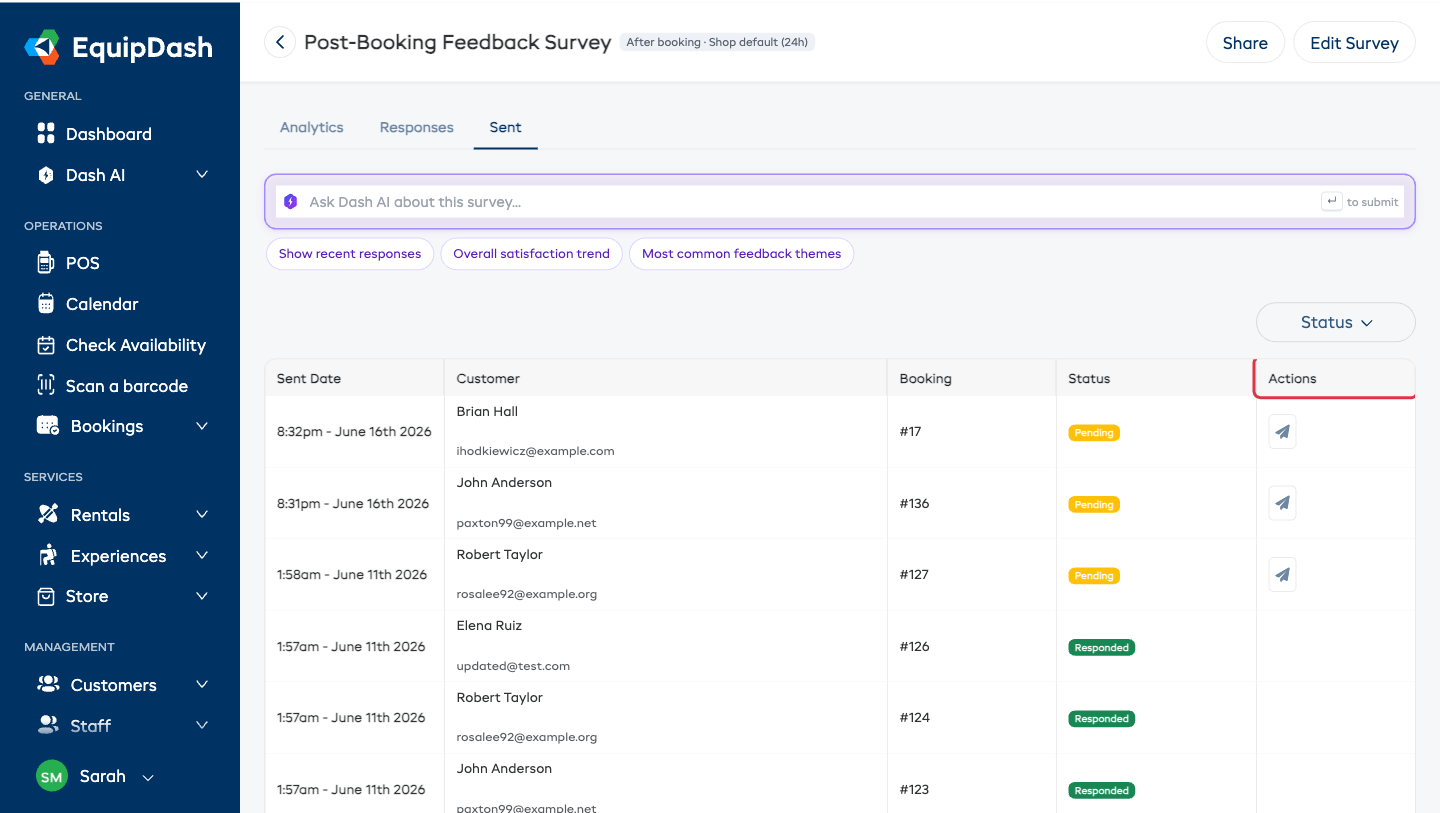Switch to the Analytics tab

[x=312, y=127]
